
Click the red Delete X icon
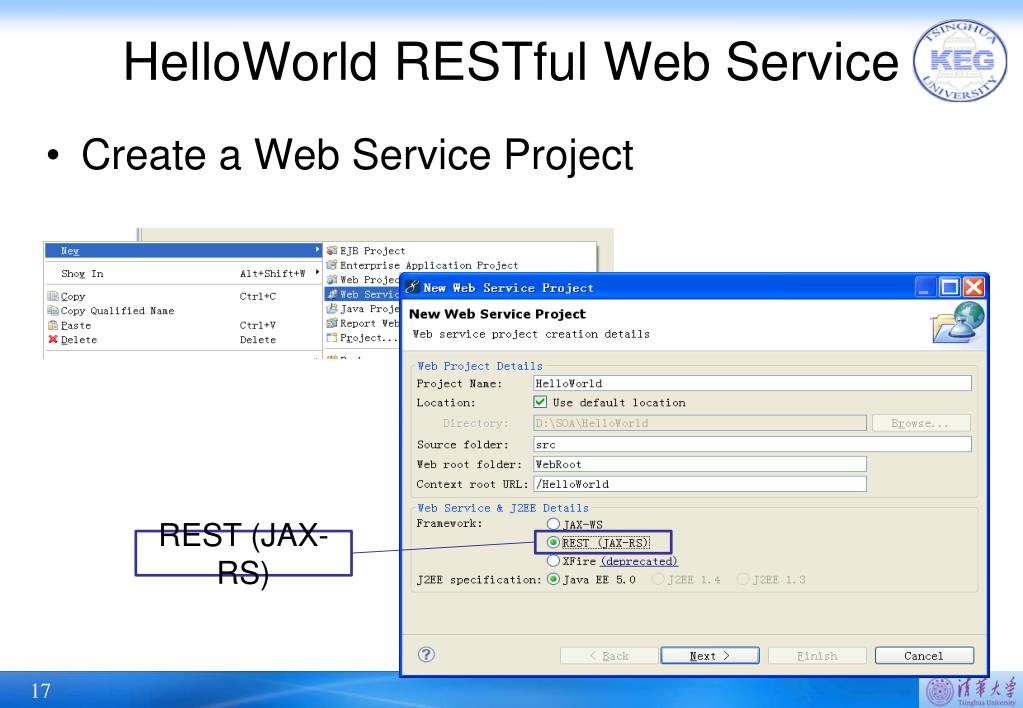(x=53, y=339)
